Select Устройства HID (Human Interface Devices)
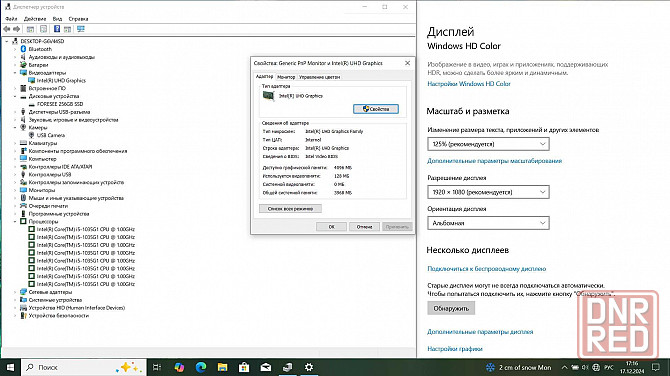 tap(77, 308)
